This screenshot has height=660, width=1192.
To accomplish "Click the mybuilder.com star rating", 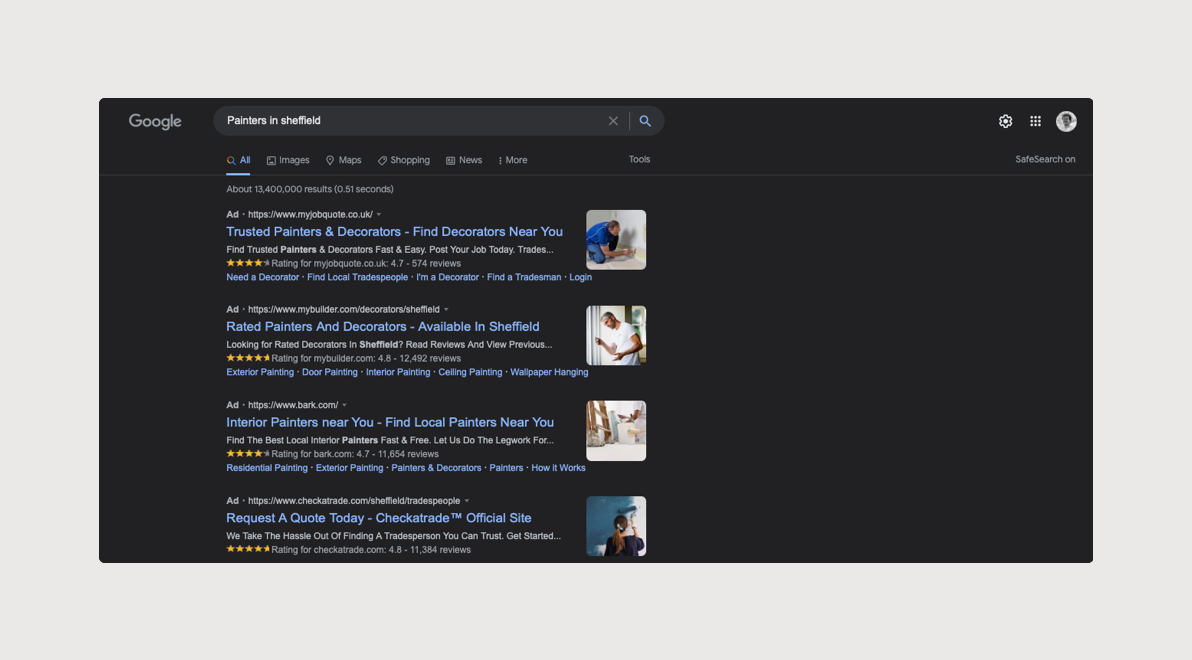I will (248, 358).
